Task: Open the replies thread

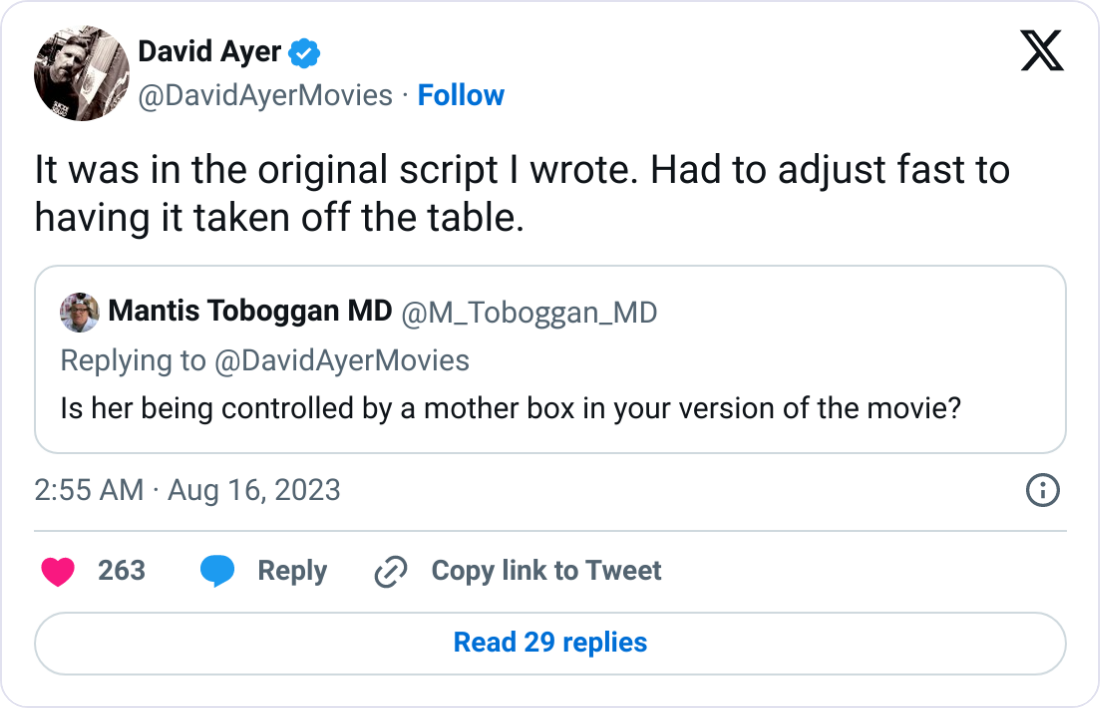Action: coord(549,642)
